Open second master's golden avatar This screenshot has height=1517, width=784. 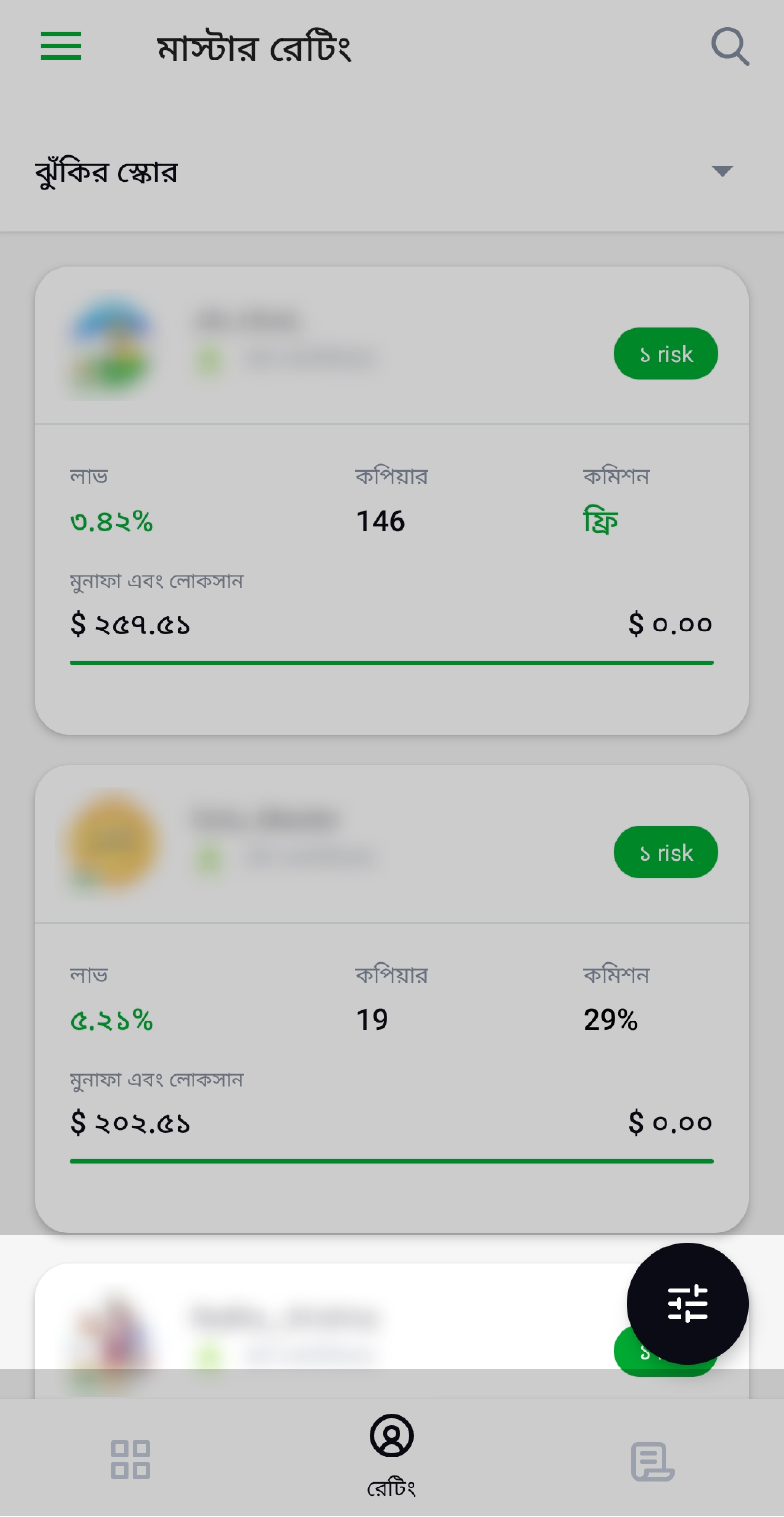112,844
